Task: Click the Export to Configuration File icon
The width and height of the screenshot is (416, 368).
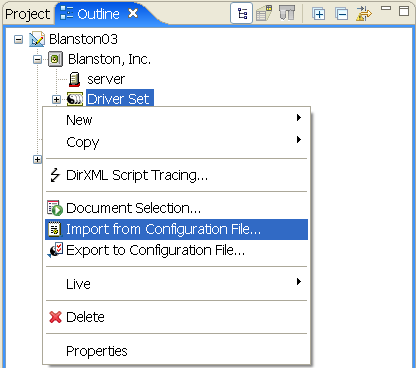Action: click(55, 250)
